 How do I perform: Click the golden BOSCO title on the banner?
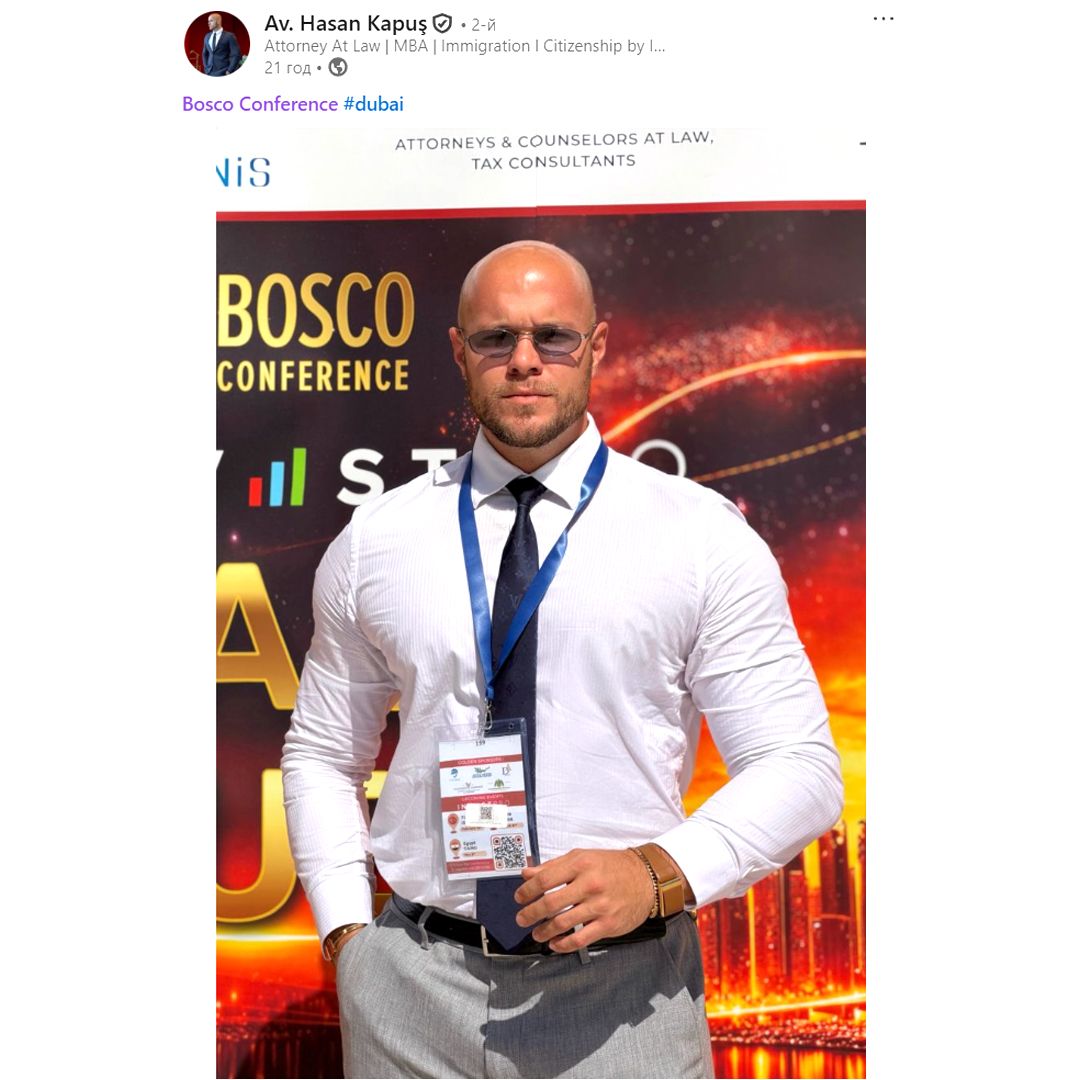click(315, 310)
